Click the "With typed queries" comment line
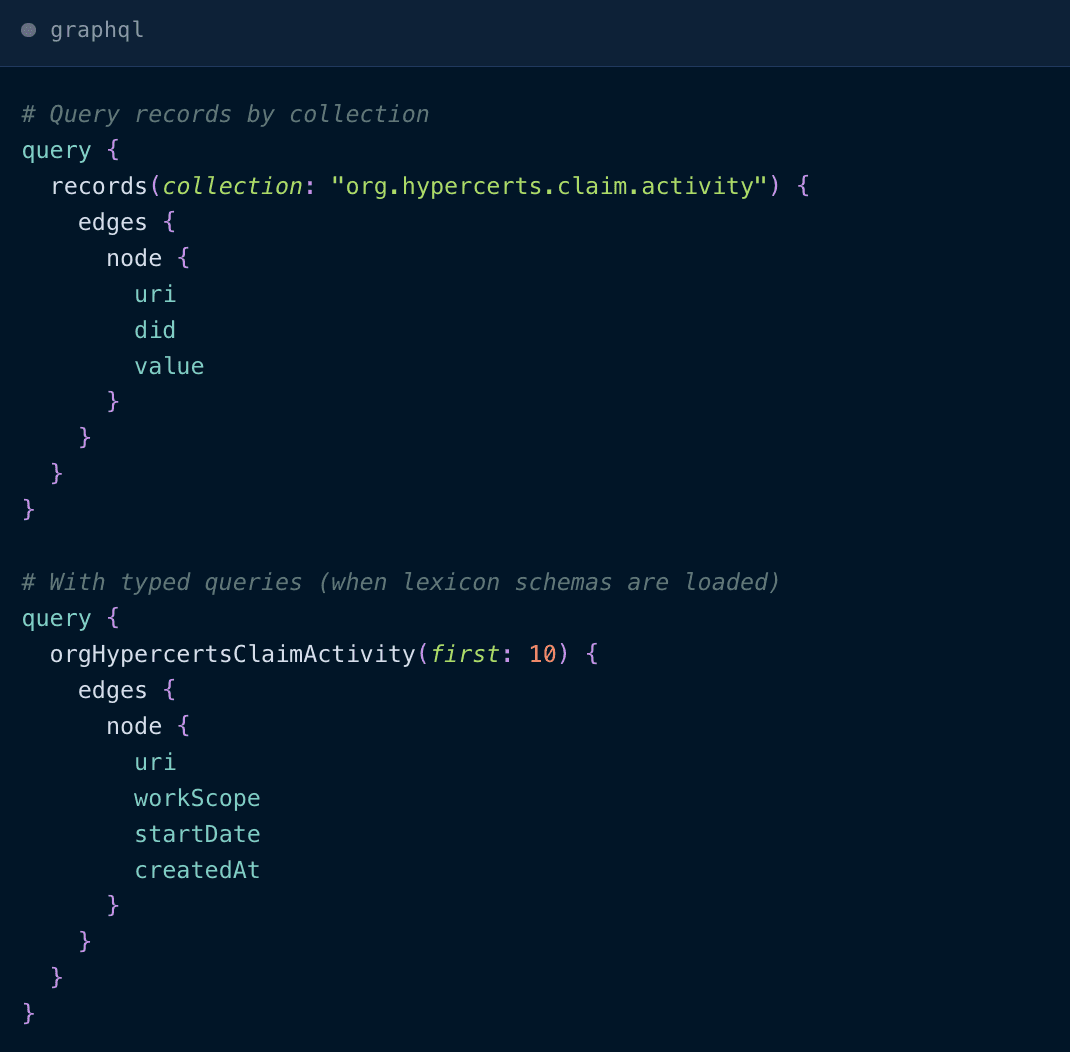The width and height of the screenshot is (1070, 1052). (x=400, y=582)
